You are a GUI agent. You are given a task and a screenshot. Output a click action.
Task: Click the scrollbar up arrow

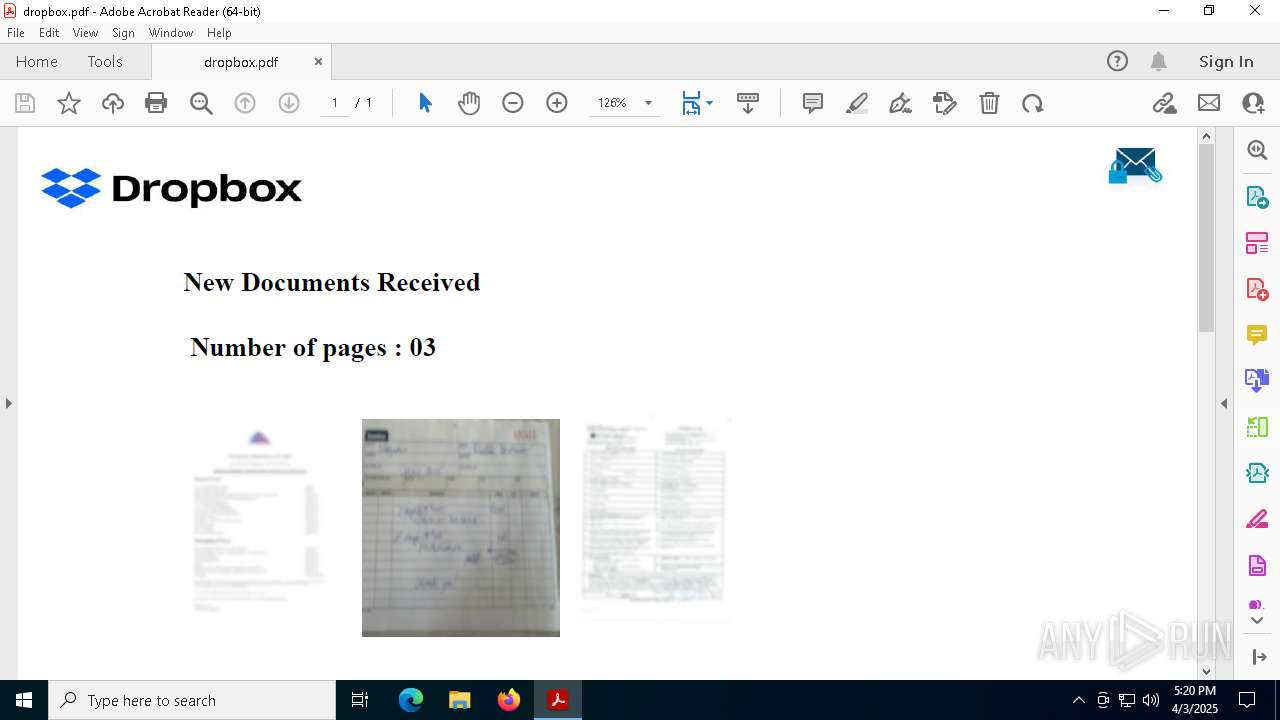[x=1206, y=136]
